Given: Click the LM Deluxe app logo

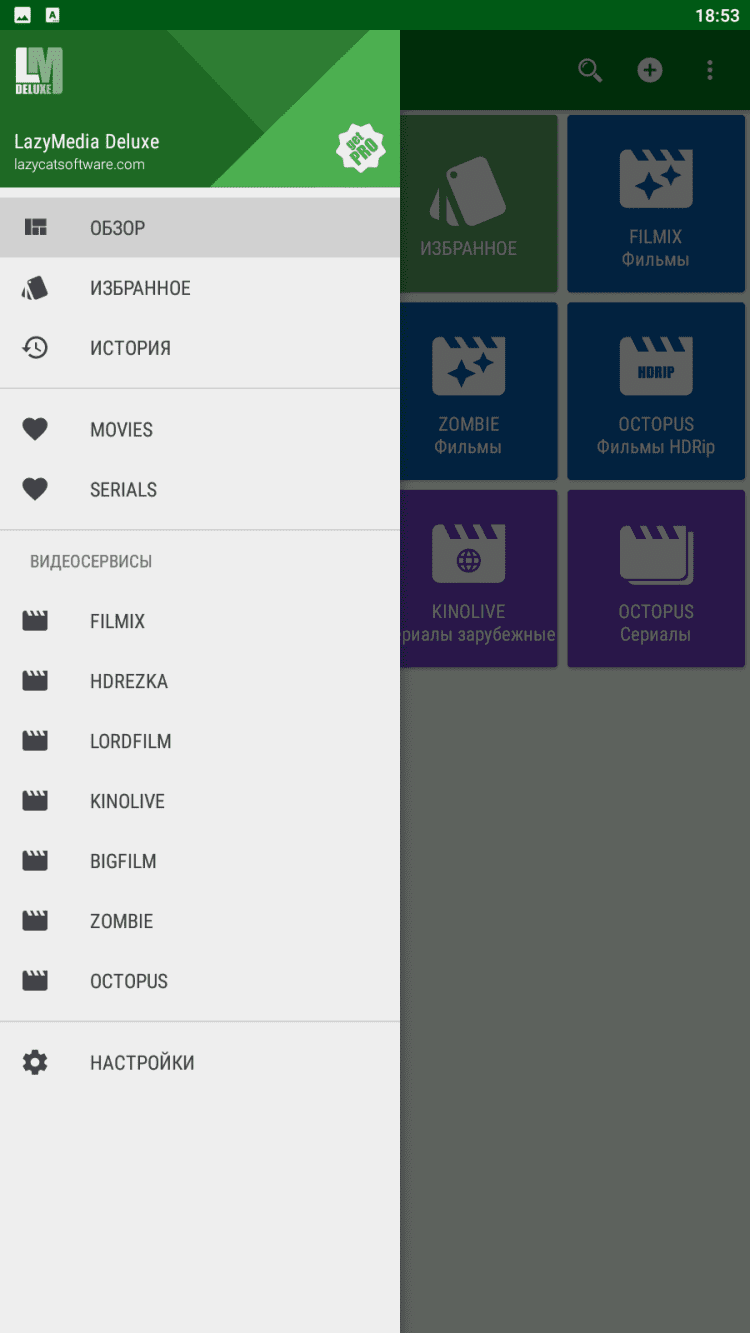Looking at the screenshot, I should pos(39,71).
